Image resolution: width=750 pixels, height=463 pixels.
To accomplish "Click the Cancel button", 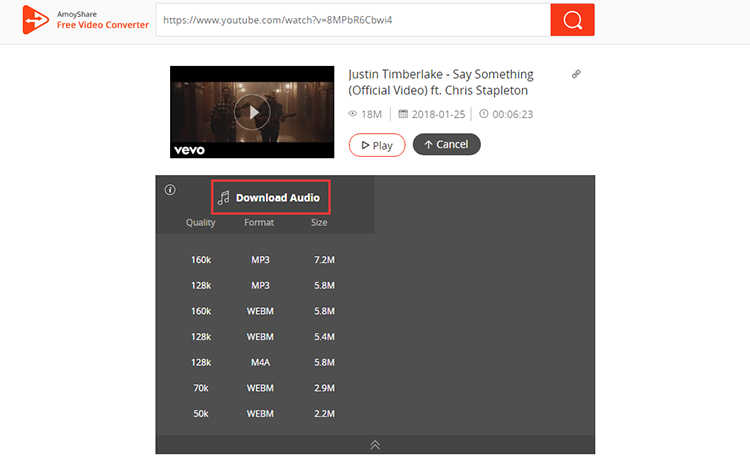I will pyautogui.click(x=447, y=144).
